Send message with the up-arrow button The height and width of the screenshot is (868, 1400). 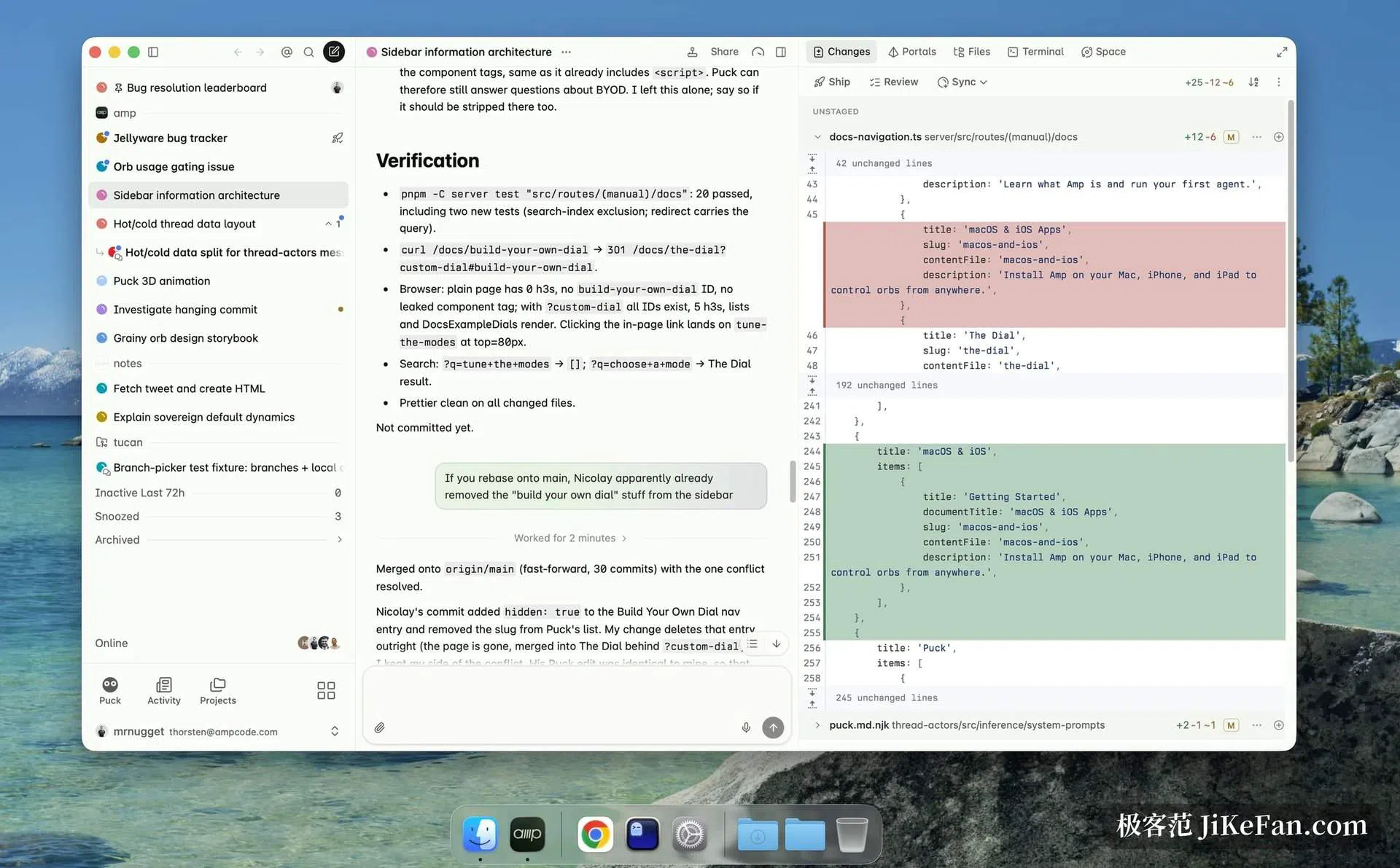[x=773, y=727]
